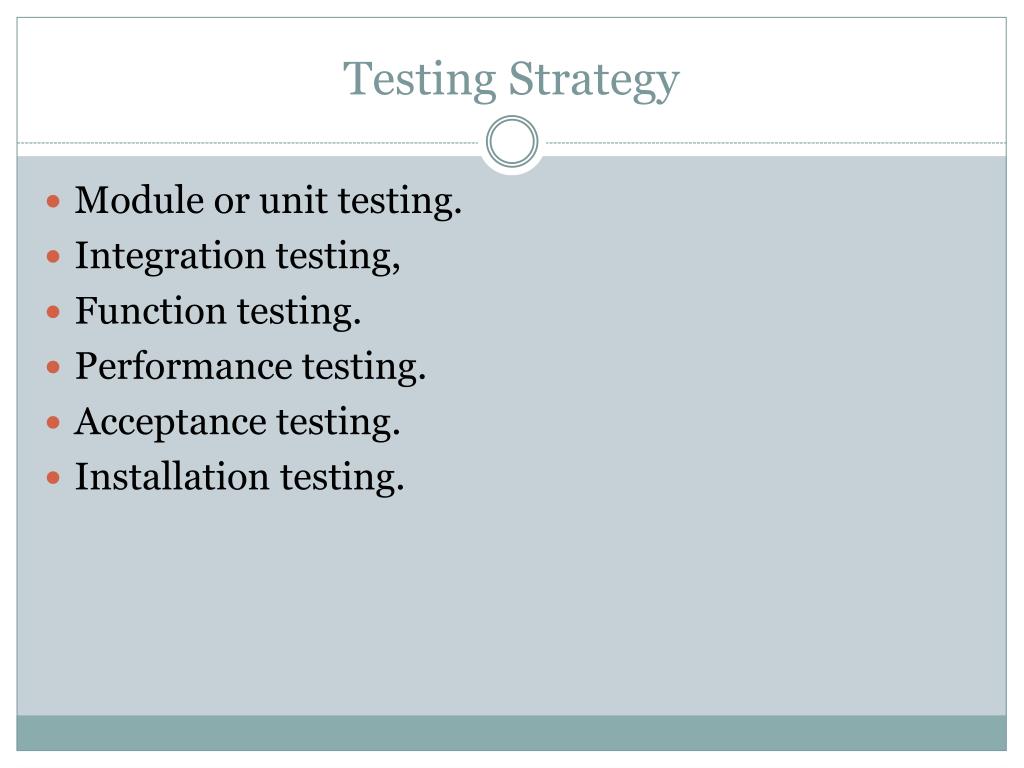
Task: Click the dotted divider line left of the circle
Action: tap(248, 142)
